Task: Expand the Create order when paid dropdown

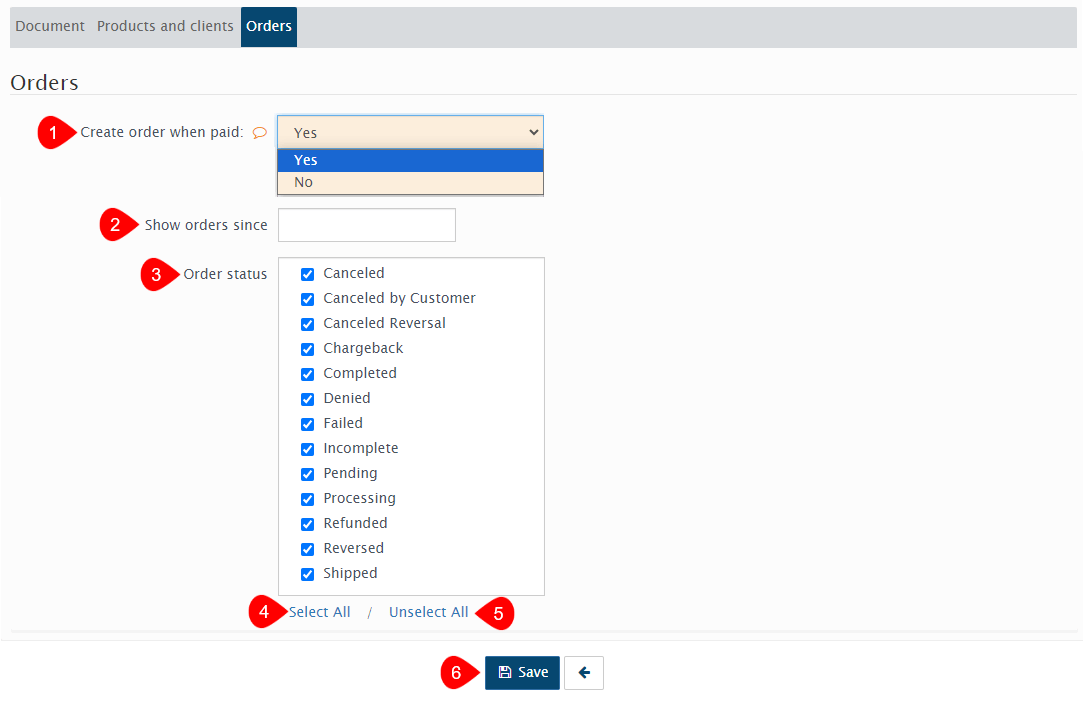Action: 410,132
